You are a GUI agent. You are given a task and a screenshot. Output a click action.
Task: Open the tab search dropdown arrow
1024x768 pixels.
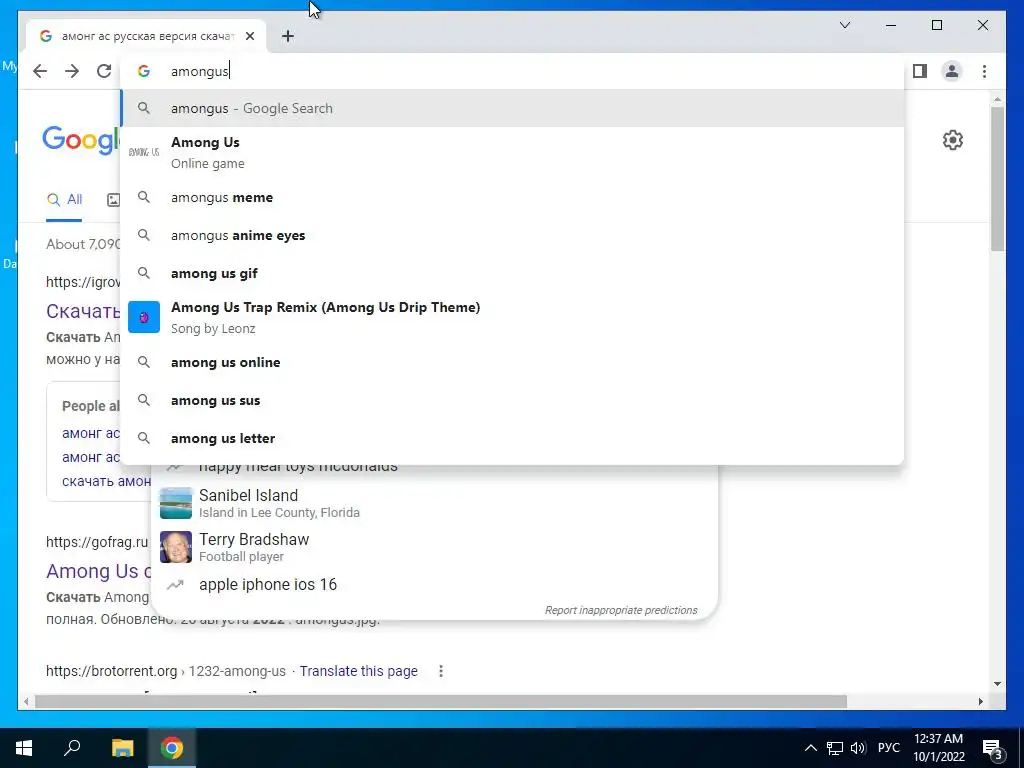click(x=844, y=25)
